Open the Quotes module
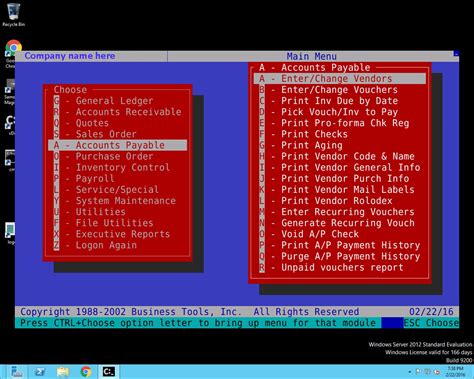 tap(118, 123)
